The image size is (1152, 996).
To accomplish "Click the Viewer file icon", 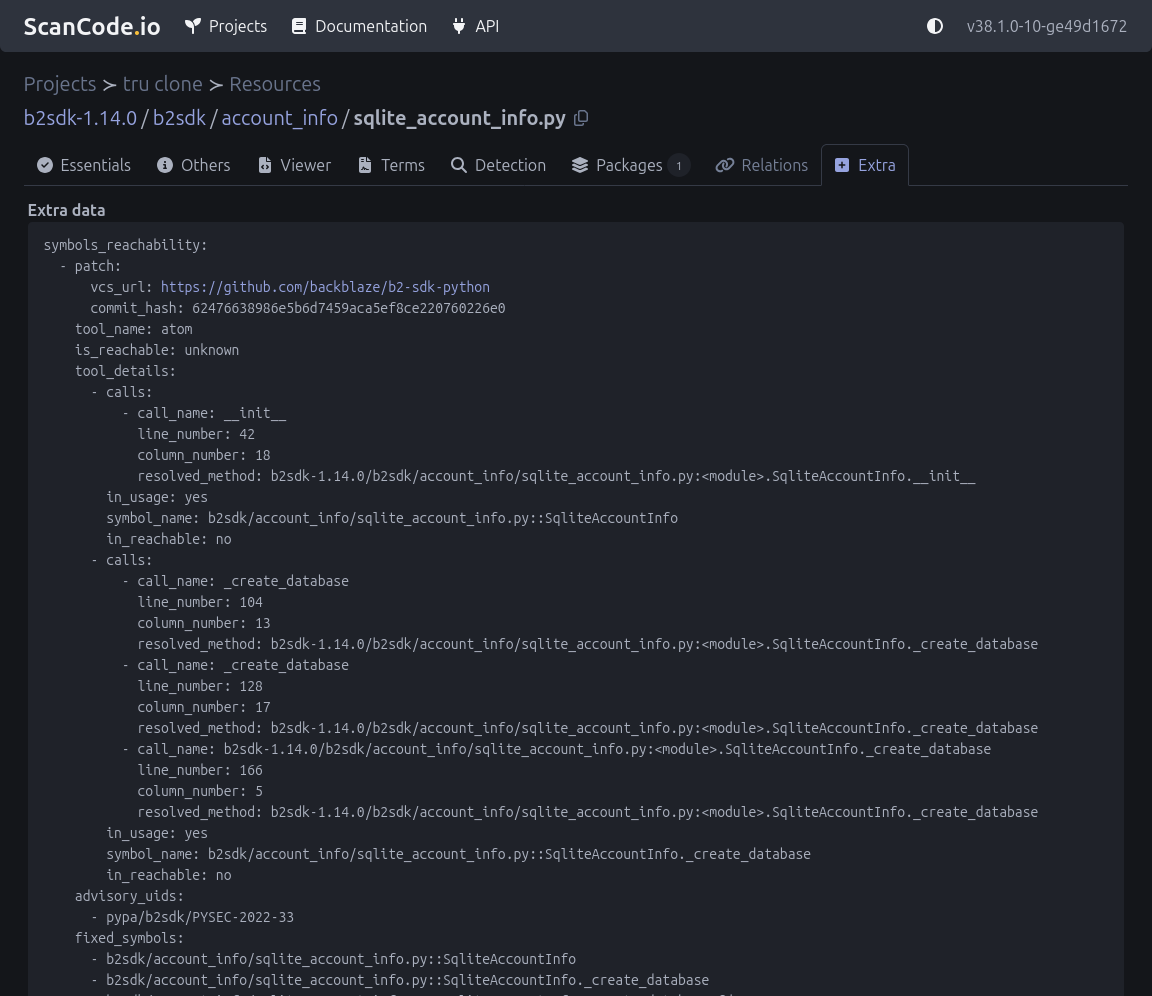I will point(264,165).
